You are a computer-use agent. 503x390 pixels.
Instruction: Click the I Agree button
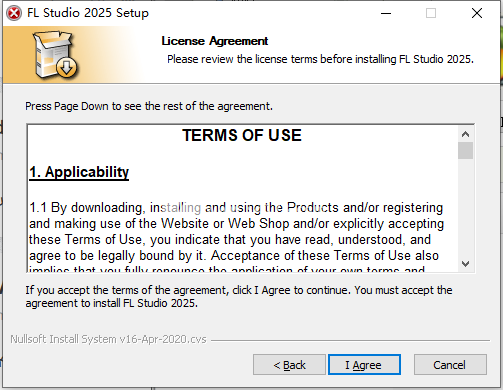pos(364,365)
